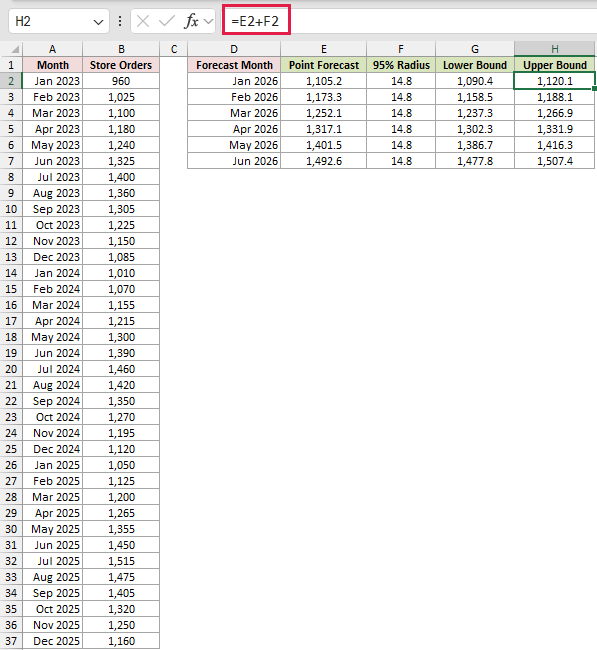Select column G header
Image resolution: width=597 pixels, height=650 pixels.
475,49
